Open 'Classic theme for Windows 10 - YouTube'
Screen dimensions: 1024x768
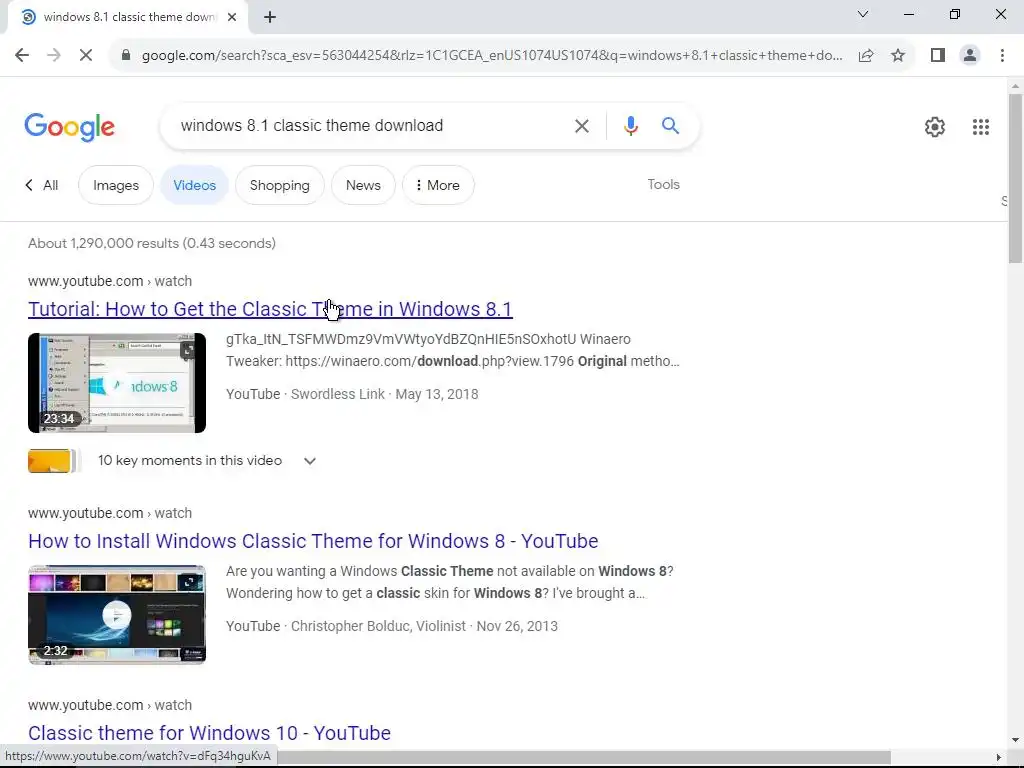tap(209, 733)
